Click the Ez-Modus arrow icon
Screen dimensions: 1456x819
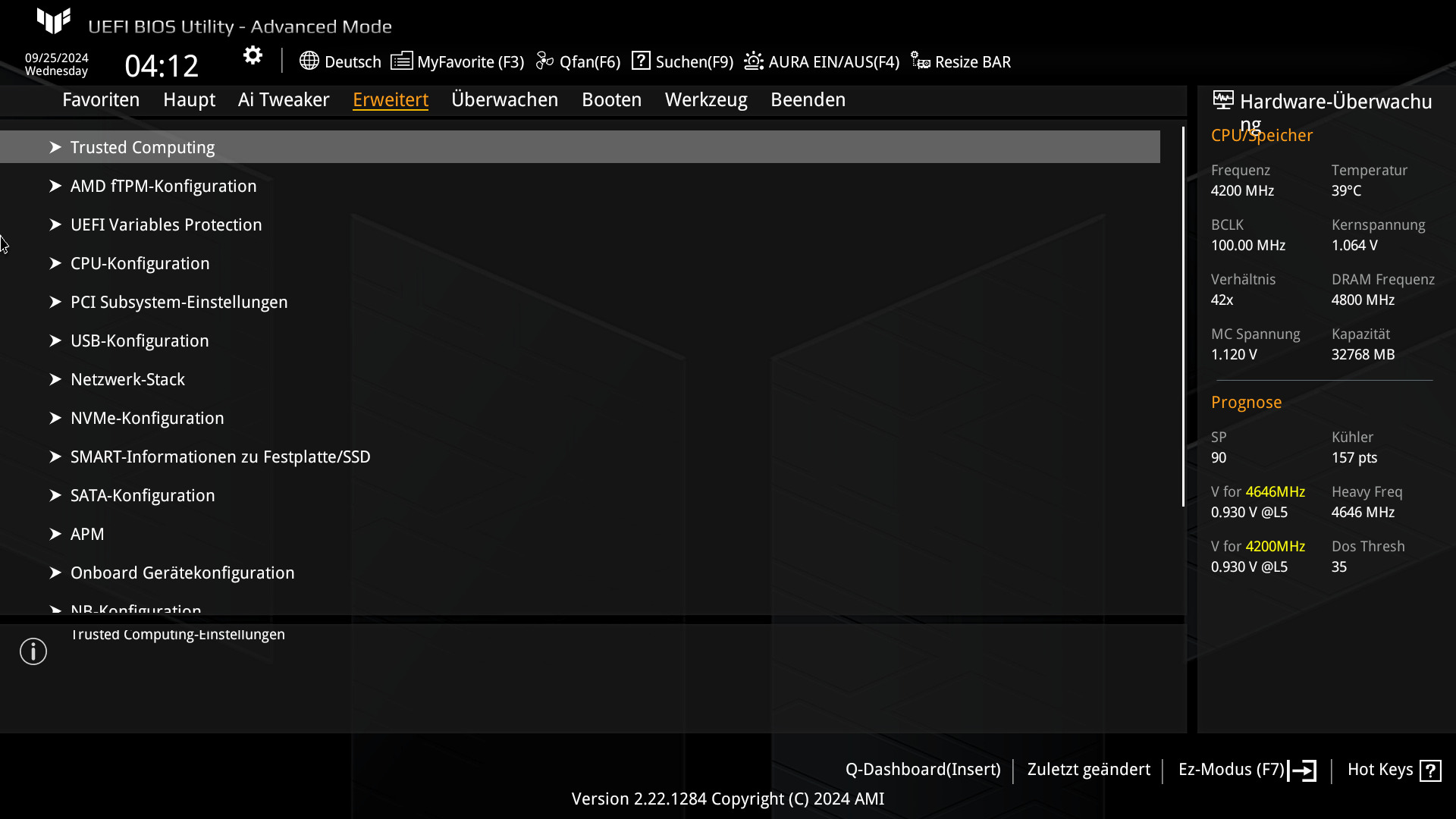click(x=1303, y=770)
